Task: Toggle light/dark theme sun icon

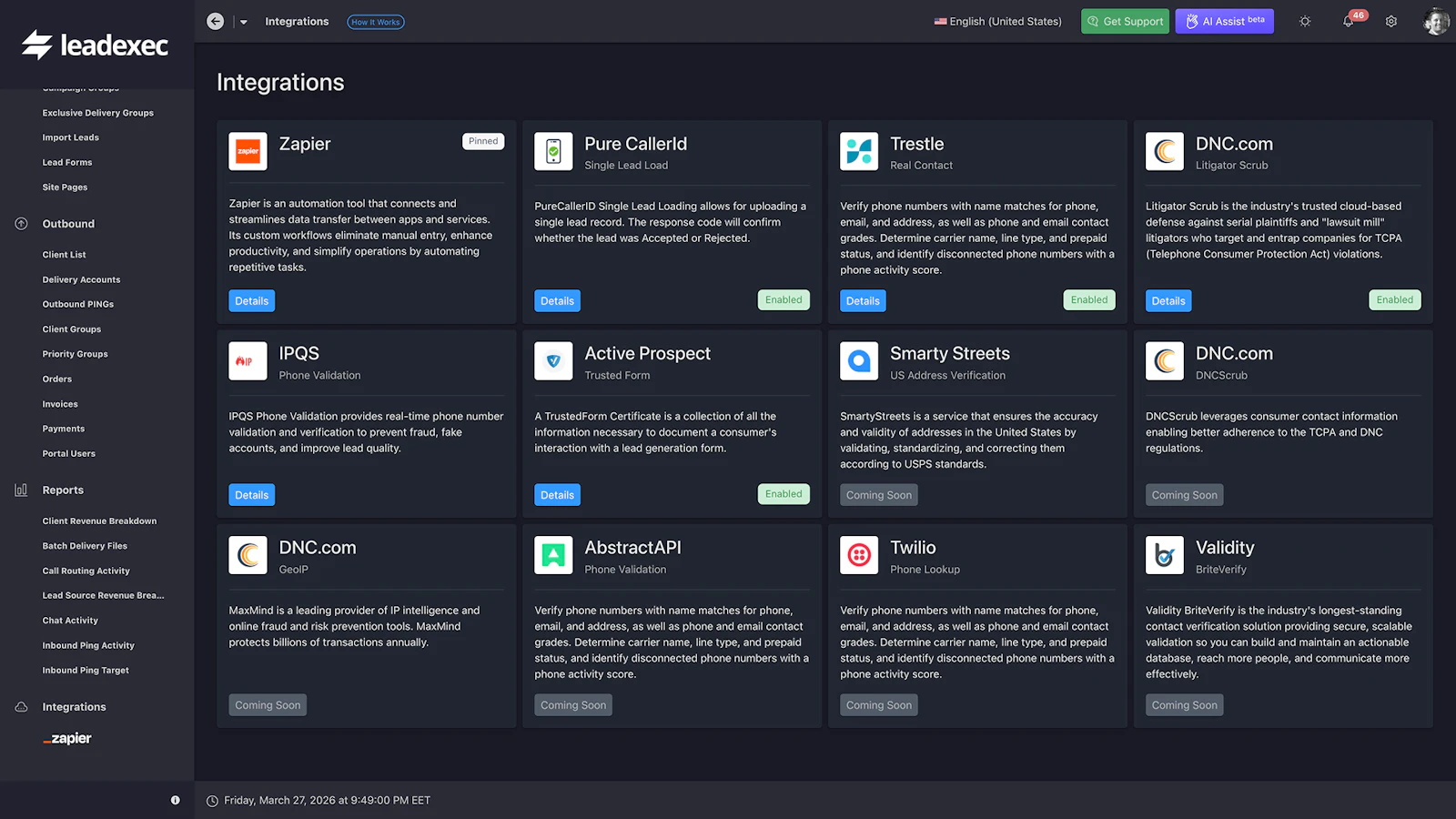Action: 1305,22
